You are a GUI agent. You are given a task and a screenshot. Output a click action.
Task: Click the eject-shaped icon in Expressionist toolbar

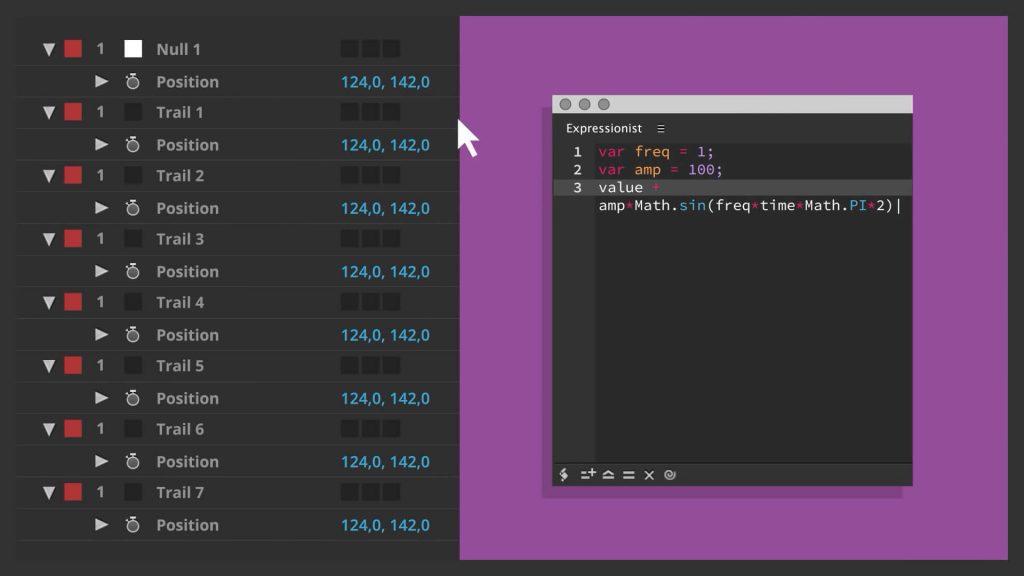pyautogui.click(x=608, y=475)
